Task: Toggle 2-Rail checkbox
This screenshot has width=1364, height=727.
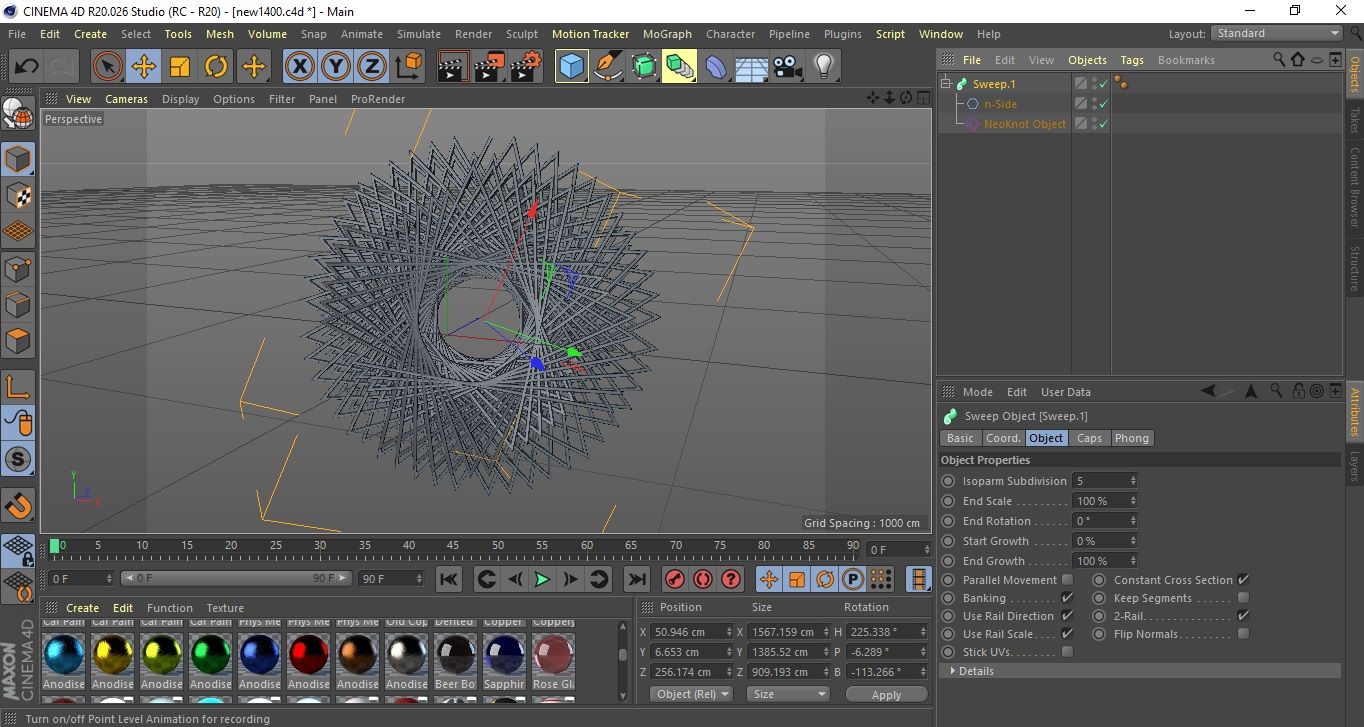Action: [x=1243, y=616]
